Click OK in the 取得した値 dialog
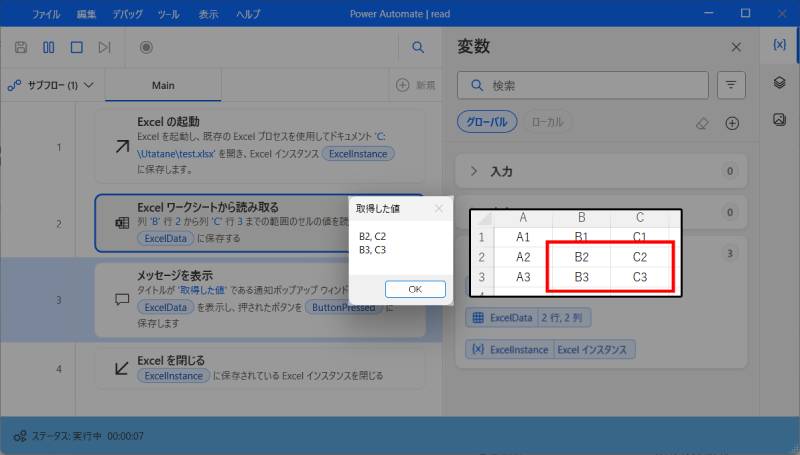Image resolution: width=800 pixels, height=455 pixels. pyautogui.click(x=415, y=289)
